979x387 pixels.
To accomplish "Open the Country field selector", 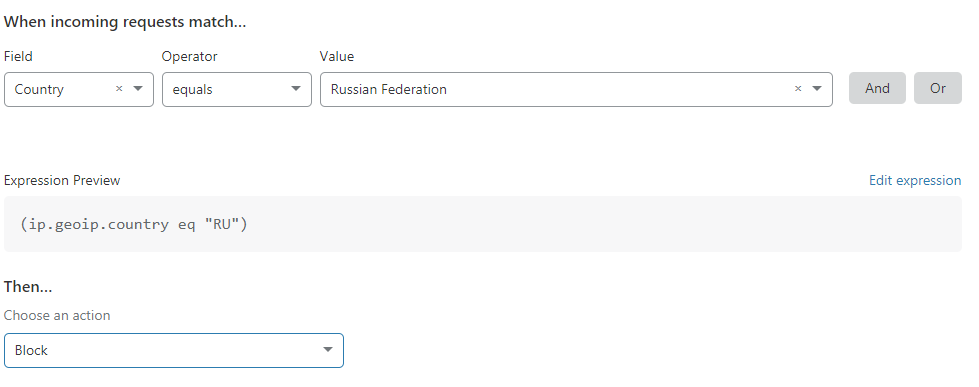I will pos(79,89).
